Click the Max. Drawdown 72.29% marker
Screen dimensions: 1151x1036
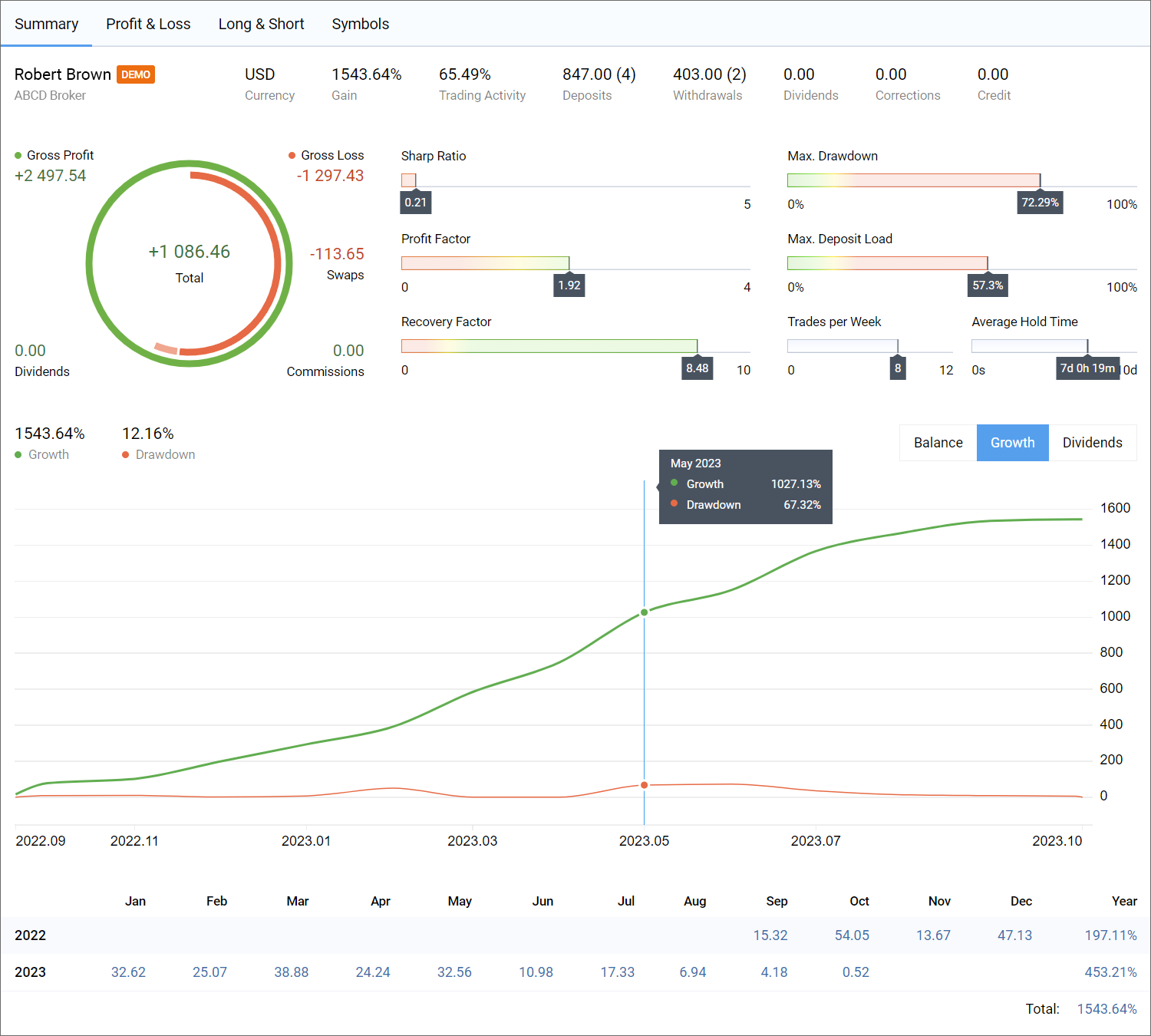pos(1040,203)
